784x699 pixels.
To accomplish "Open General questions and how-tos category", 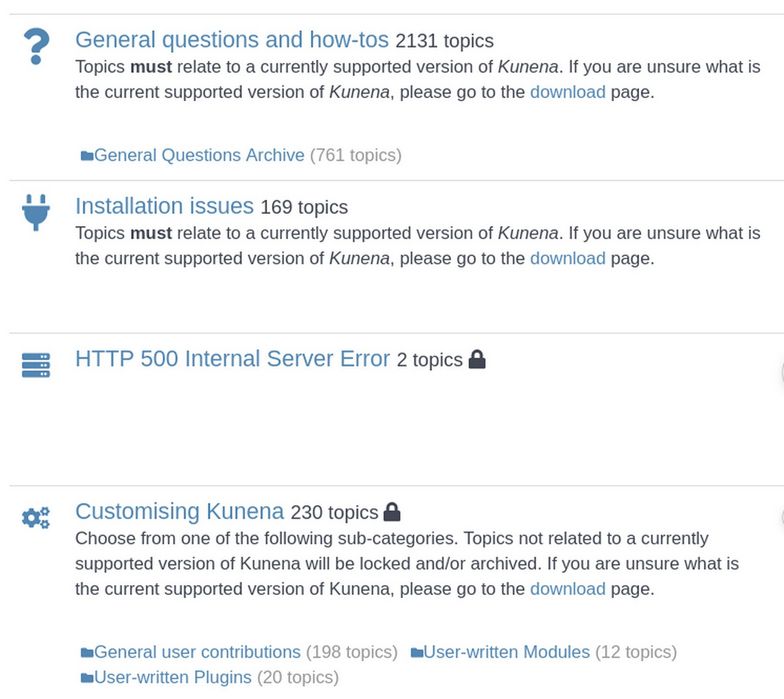I will click(x=232, y=40).
